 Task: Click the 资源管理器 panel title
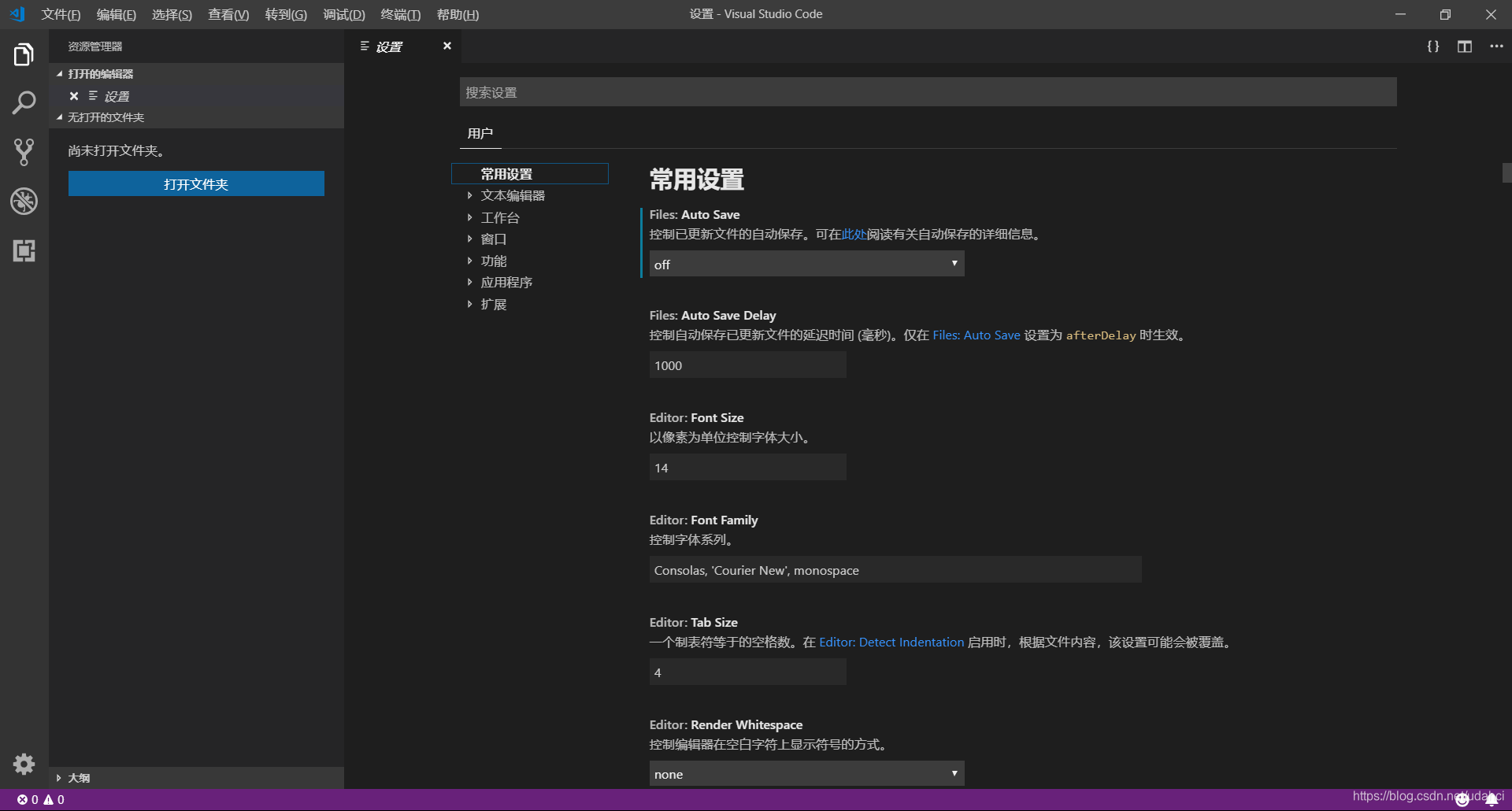[x=95, y=46]
